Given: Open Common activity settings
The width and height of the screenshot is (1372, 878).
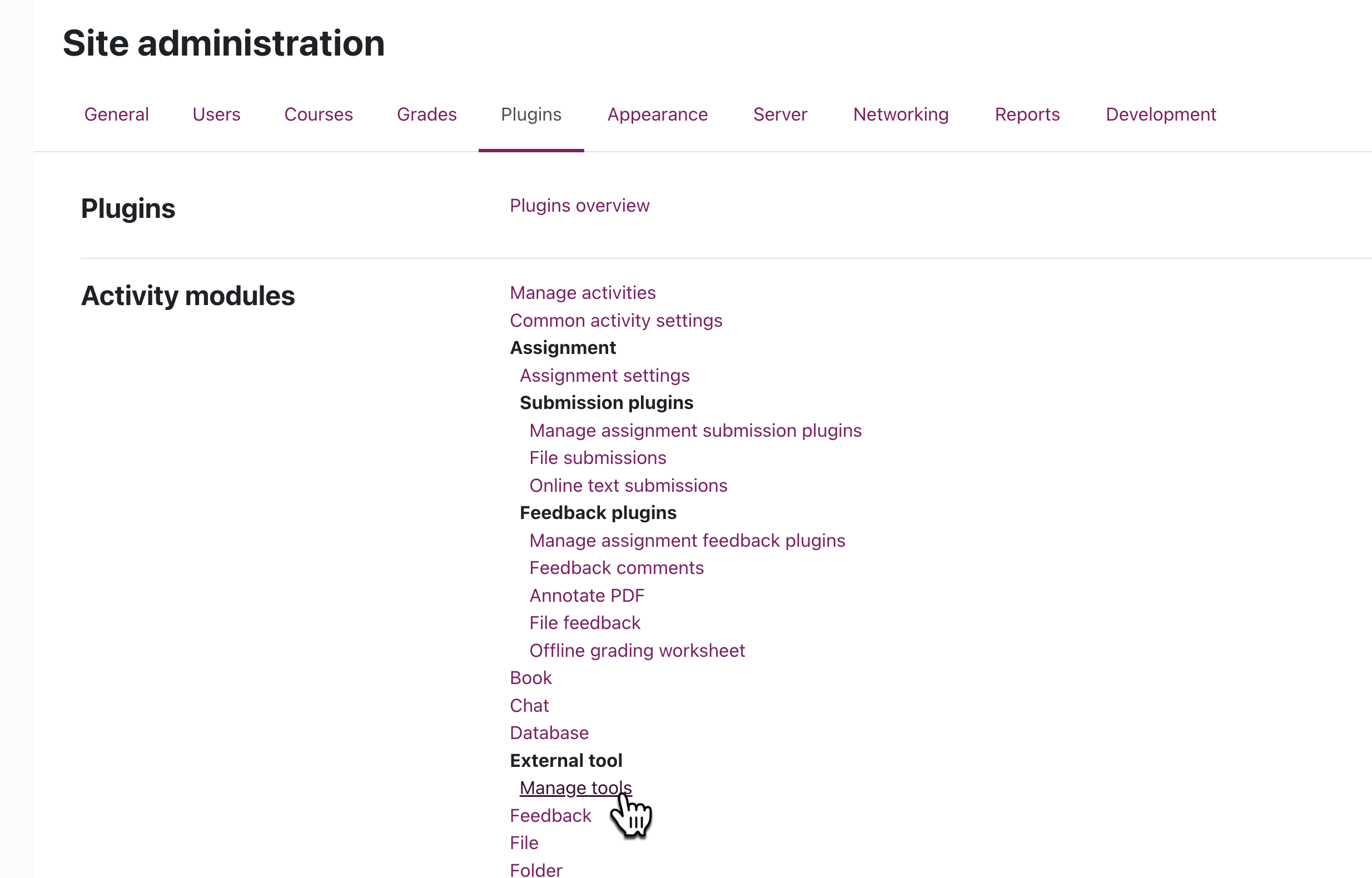Looking at the screenshot, I should pyautogui.click(x=616, y=321).
